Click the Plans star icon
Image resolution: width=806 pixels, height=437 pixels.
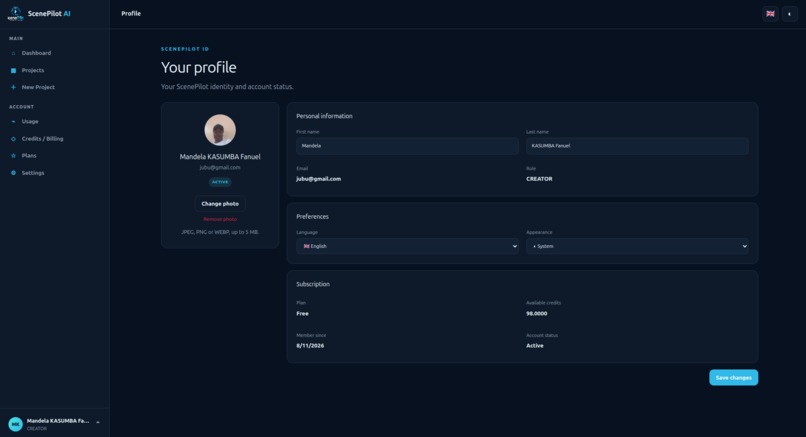(x=13, y=156)
